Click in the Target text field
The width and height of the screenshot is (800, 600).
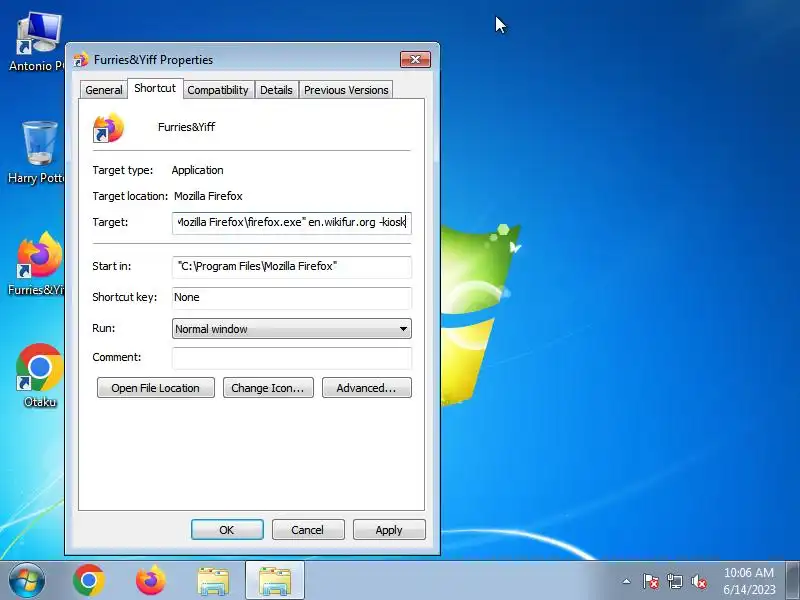click(292, 223)
